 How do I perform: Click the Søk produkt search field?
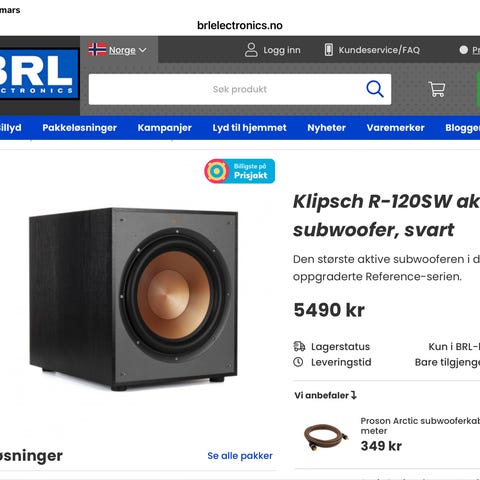(227, 89)
